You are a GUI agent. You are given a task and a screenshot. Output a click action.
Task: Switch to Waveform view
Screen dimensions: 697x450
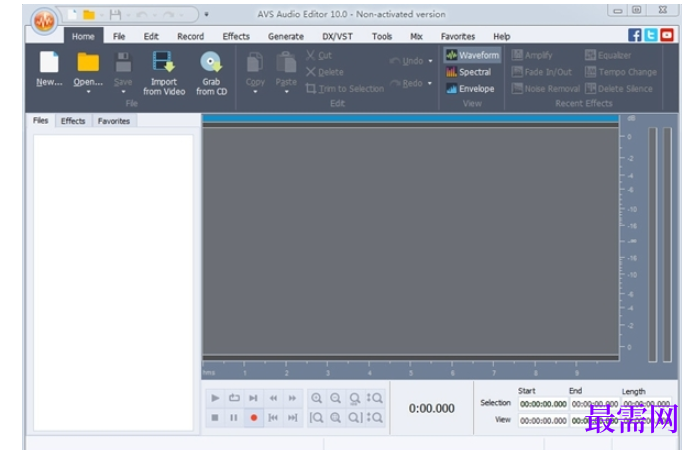coord(473,55)
